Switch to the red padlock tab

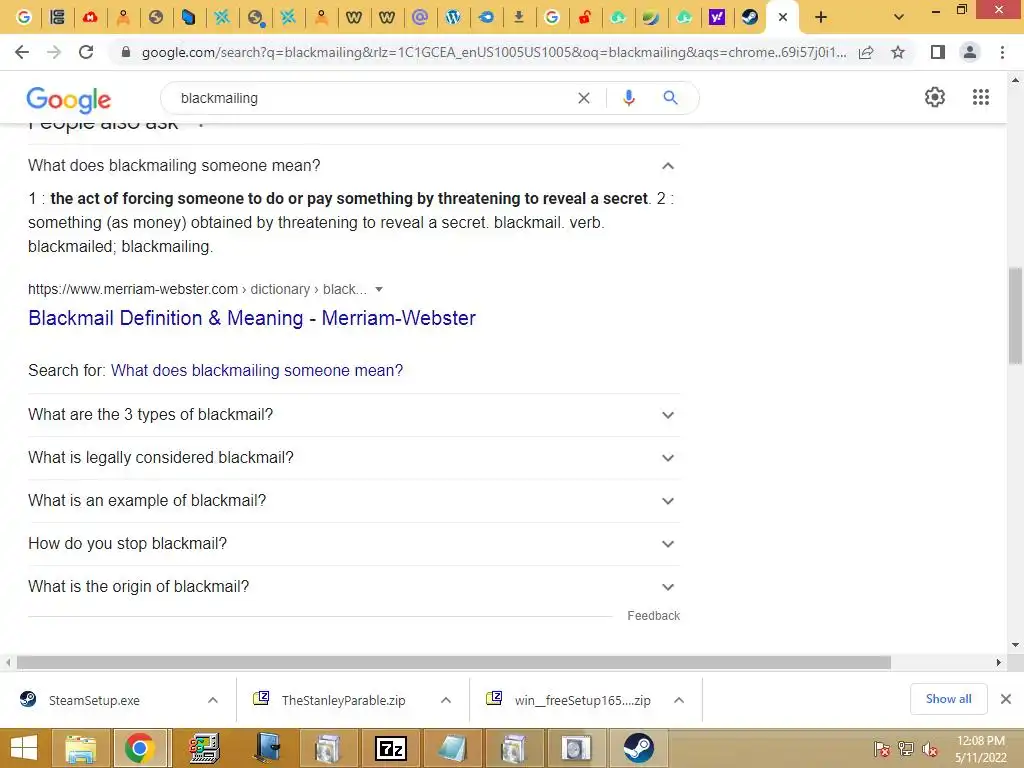[x=585, y=18]
